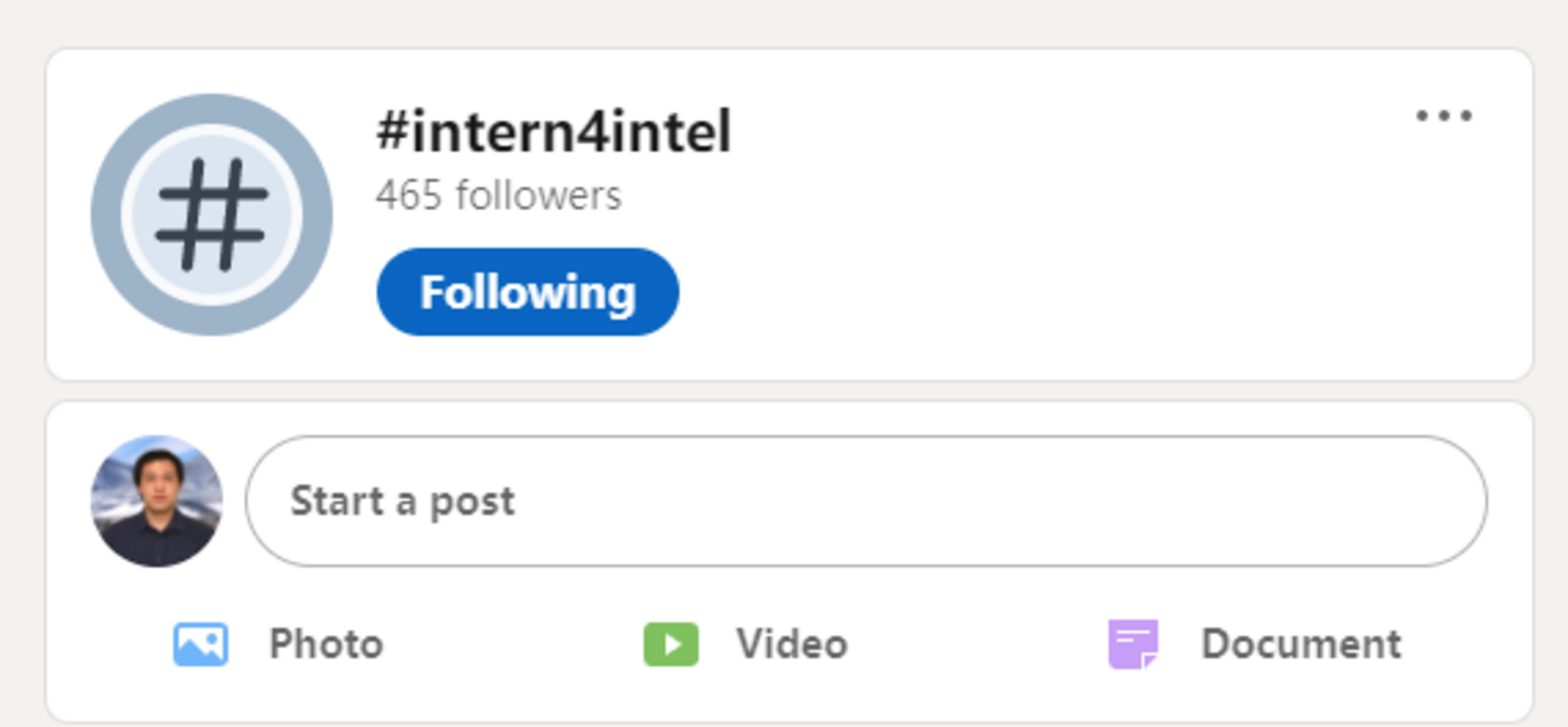1568x727 pixels.
Task: Click the green play Video icon
Action: click(671, 644)
